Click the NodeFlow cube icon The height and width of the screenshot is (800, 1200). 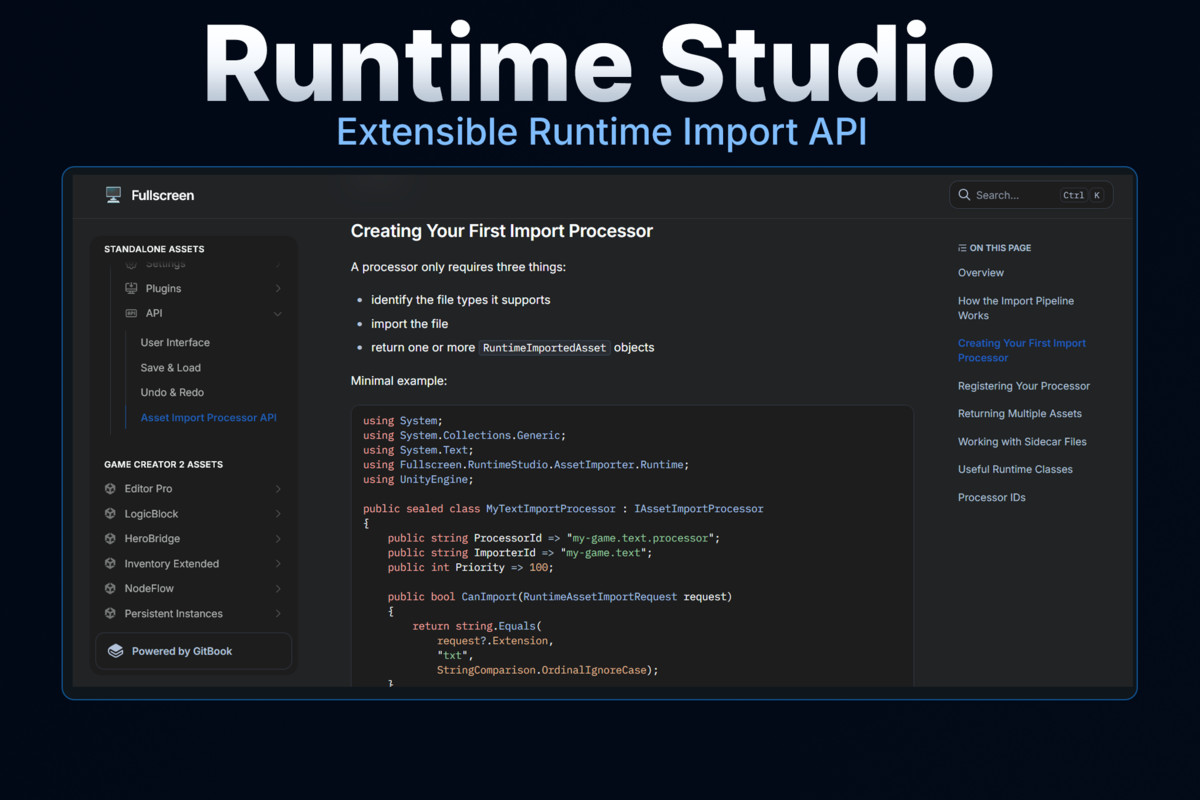tap(110, 589)
